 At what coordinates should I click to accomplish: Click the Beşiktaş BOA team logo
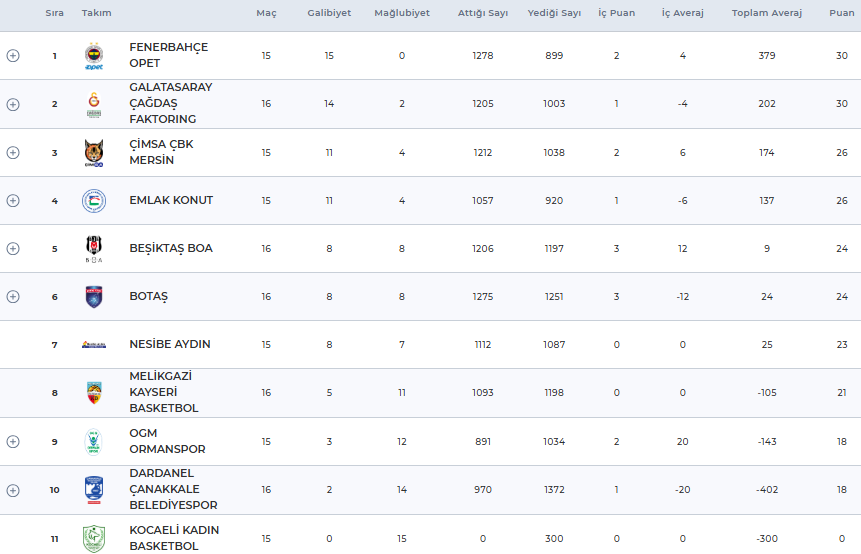click(94, 248)
